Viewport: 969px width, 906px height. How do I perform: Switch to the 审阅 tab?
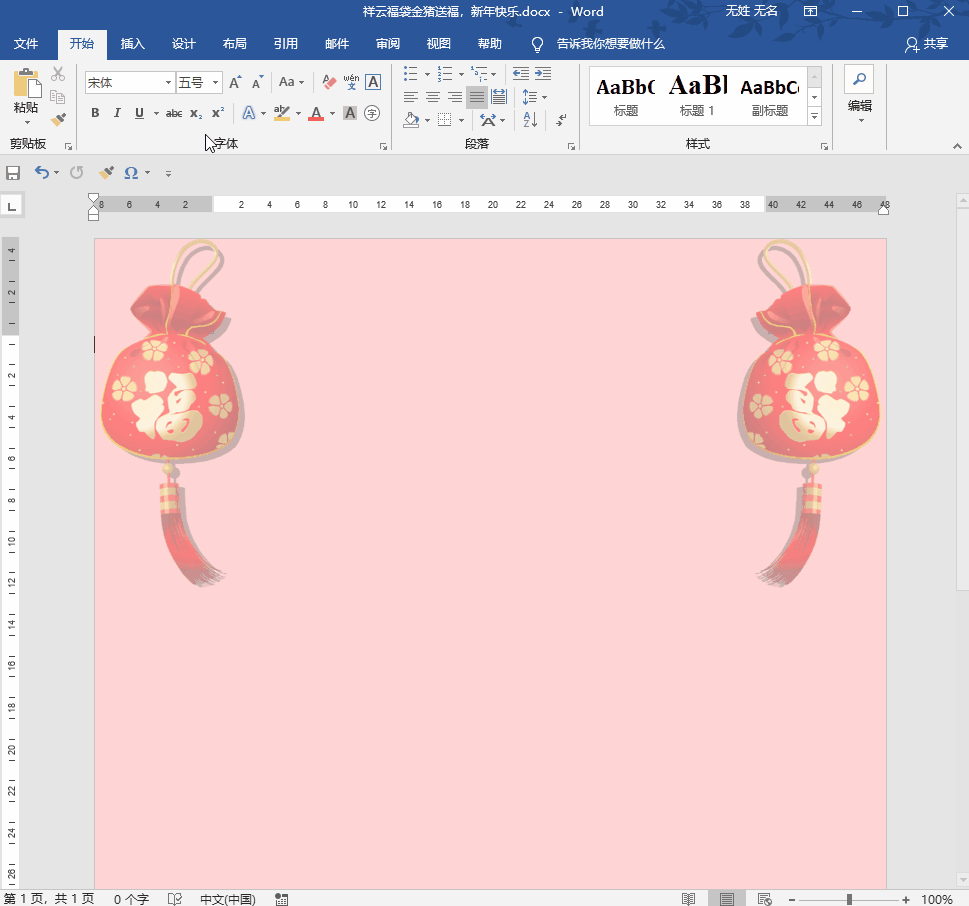(387, 44)
